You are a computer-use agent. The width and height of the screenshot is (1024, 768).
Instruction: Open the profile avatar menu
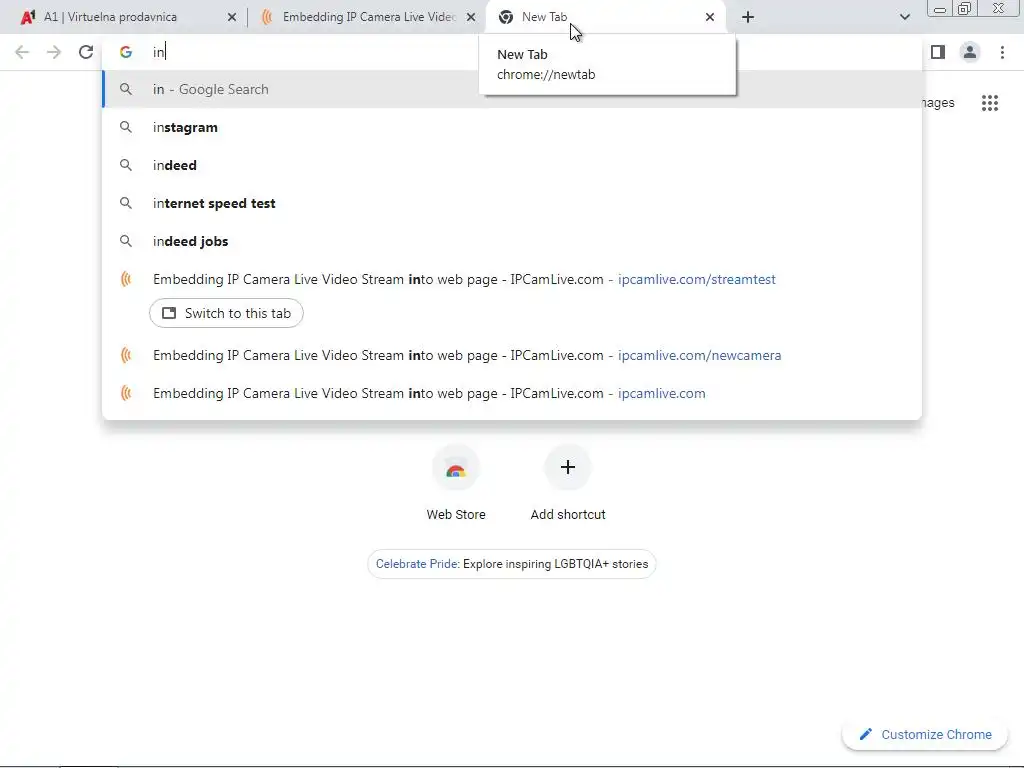(x=970, y=52)
